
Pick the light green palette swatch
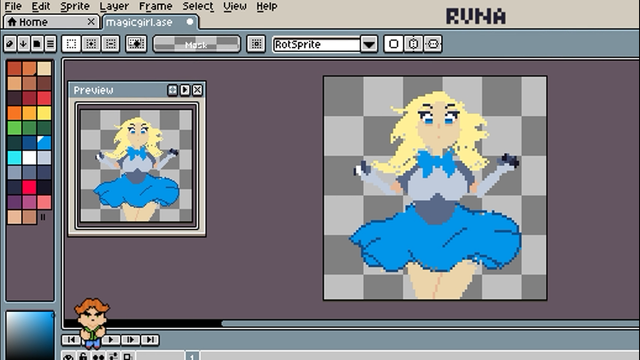14,128
